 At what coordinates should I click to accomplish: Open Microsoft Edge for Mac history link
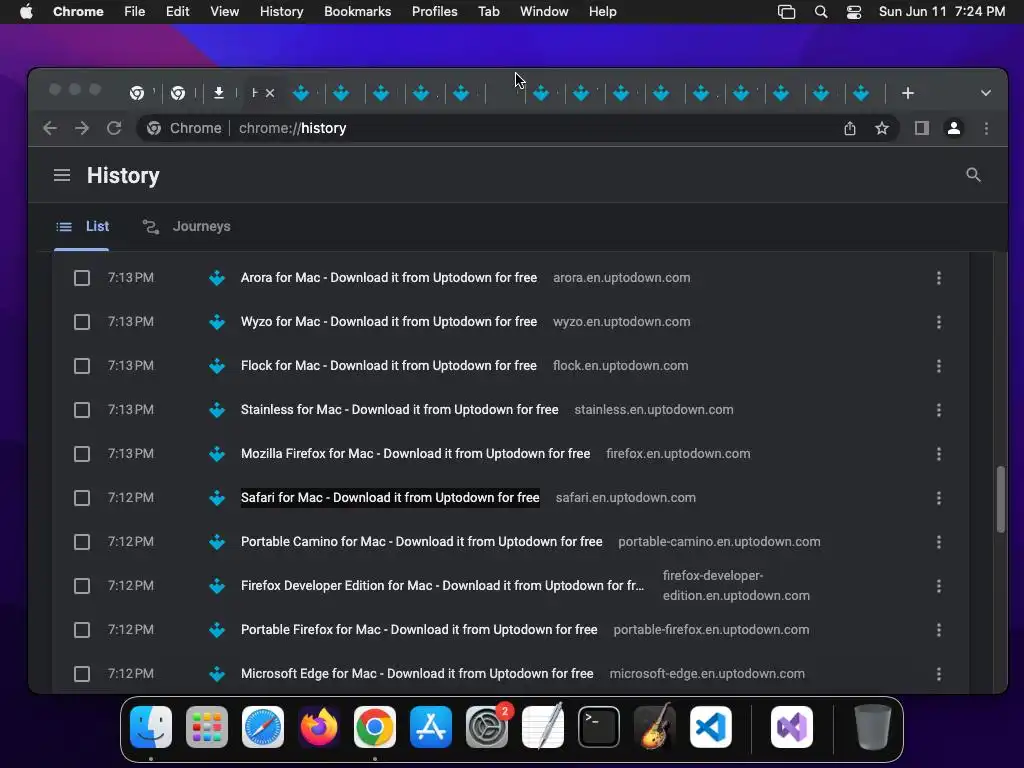point(417,673)
